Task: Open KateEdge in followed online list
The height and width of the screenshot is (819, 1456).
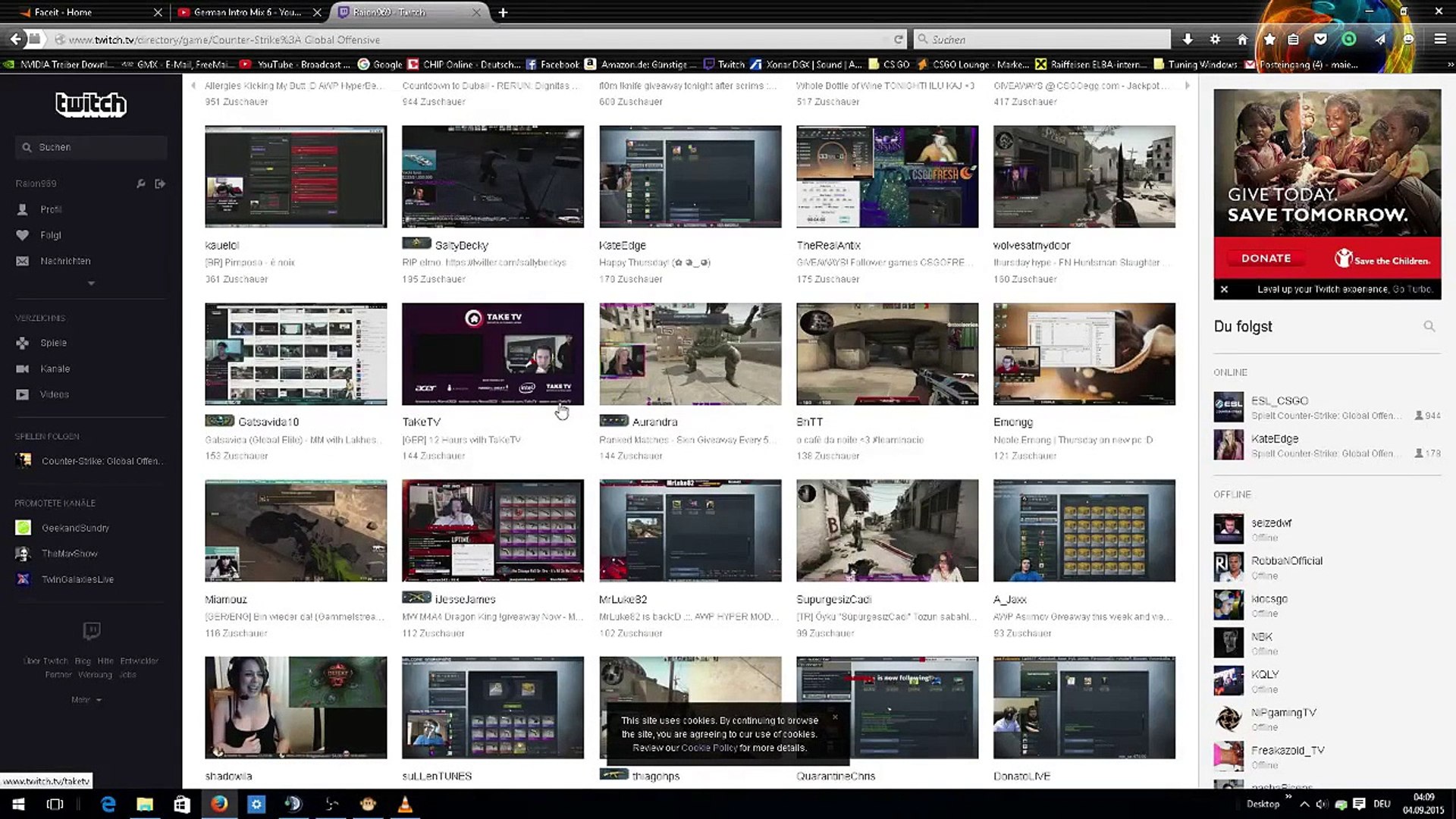Action: [1327, 445]
